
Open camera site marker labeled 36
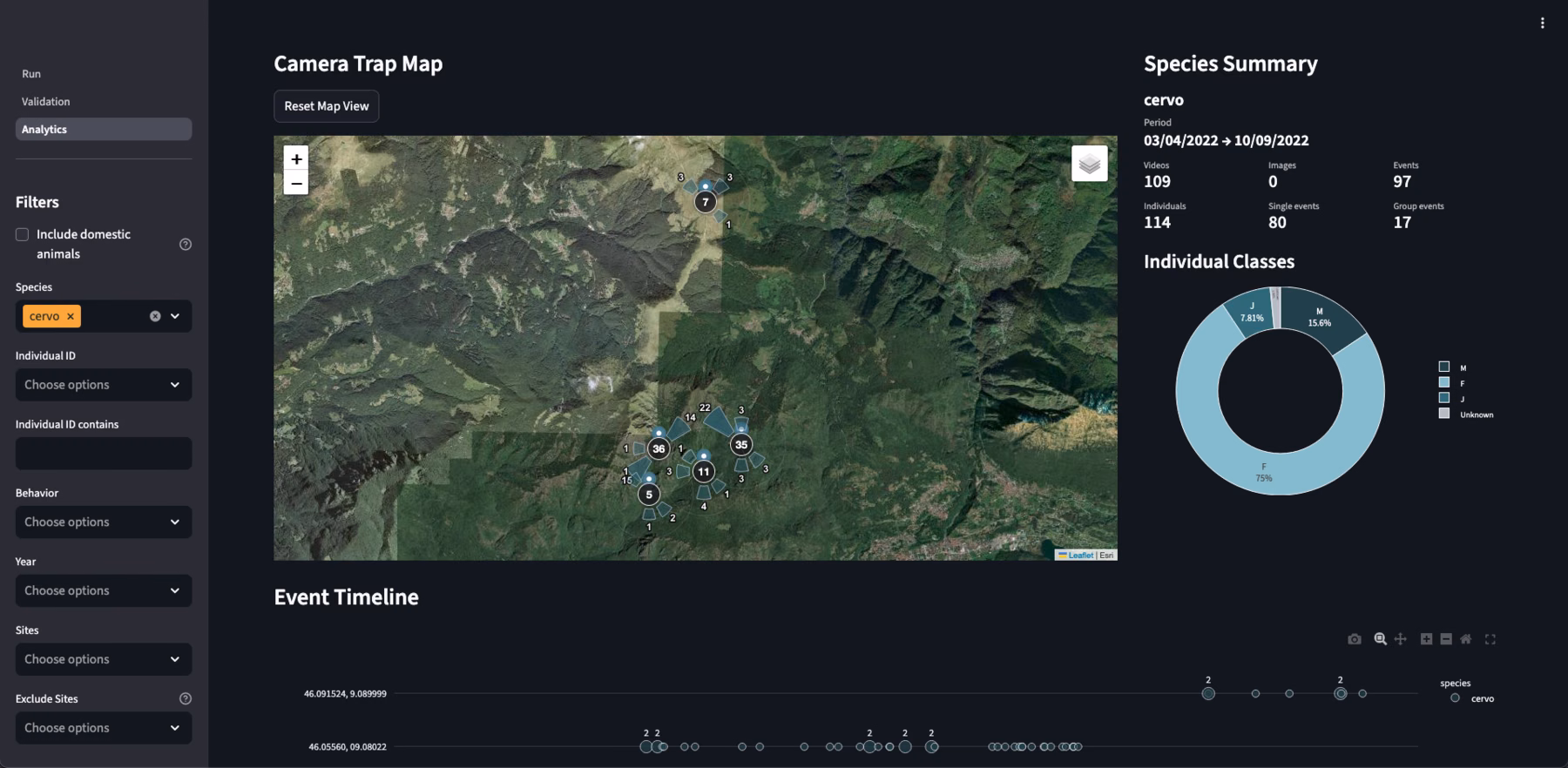[x=659, y=449]
